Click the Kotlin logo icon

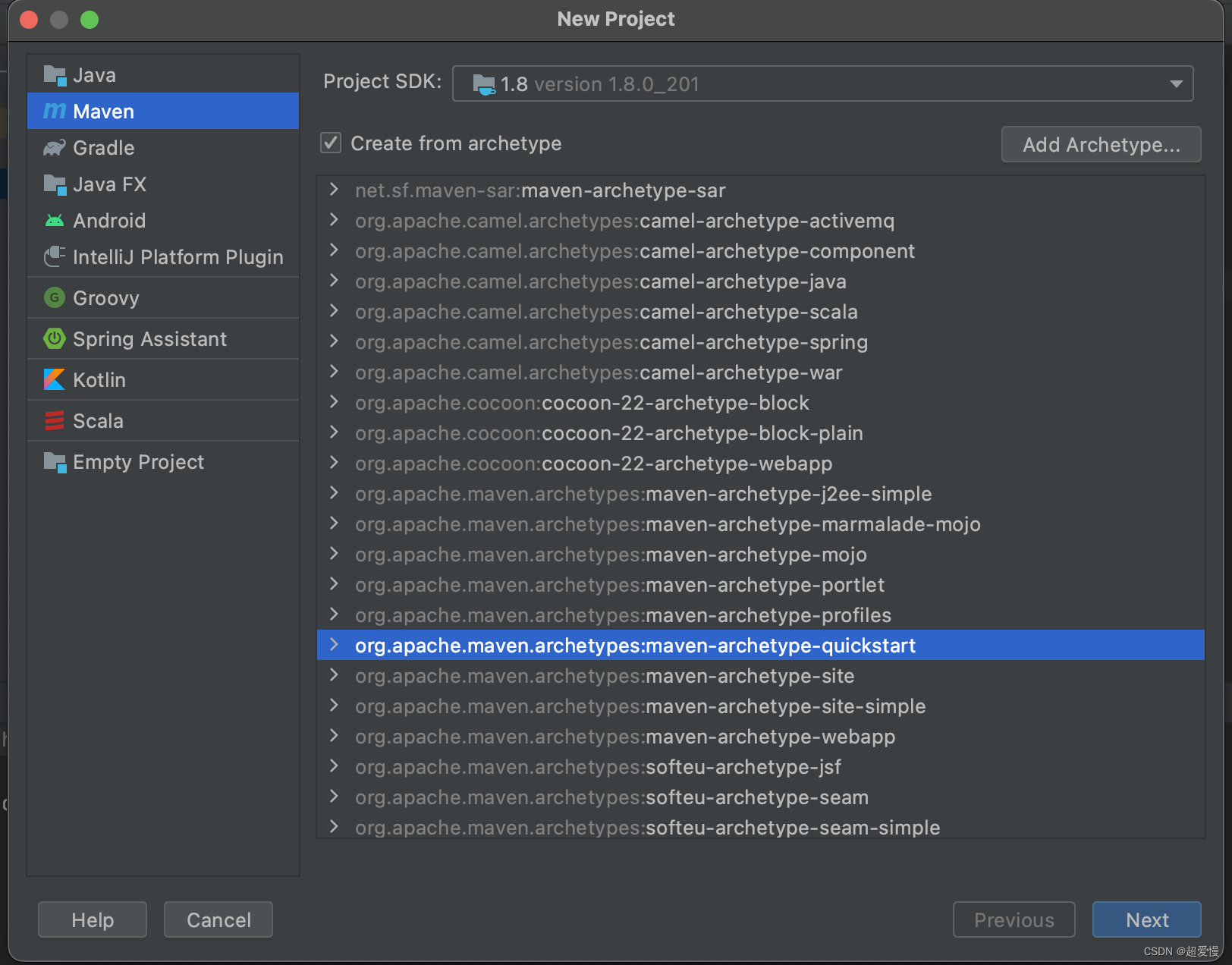click(x=55, y=380)
